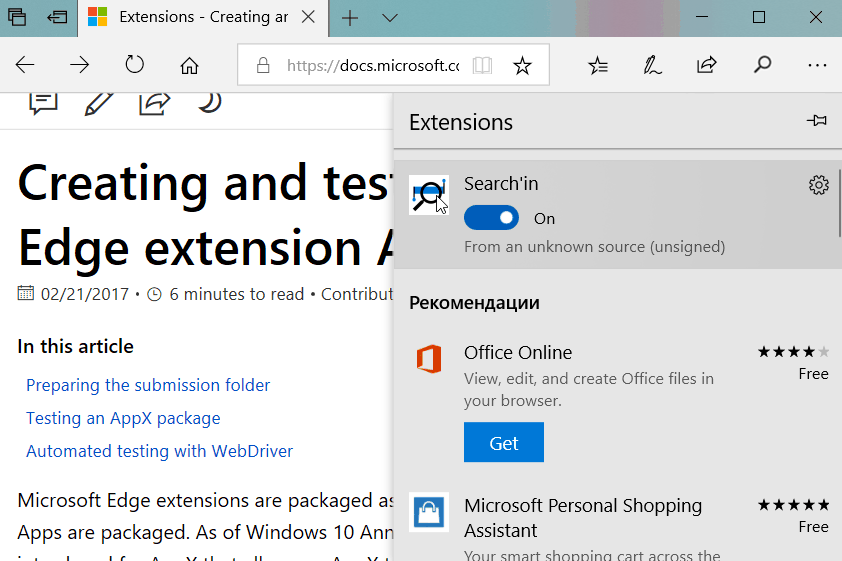Jump to Testing an AppX package
The image size is (842, 561).
(123, 418)
